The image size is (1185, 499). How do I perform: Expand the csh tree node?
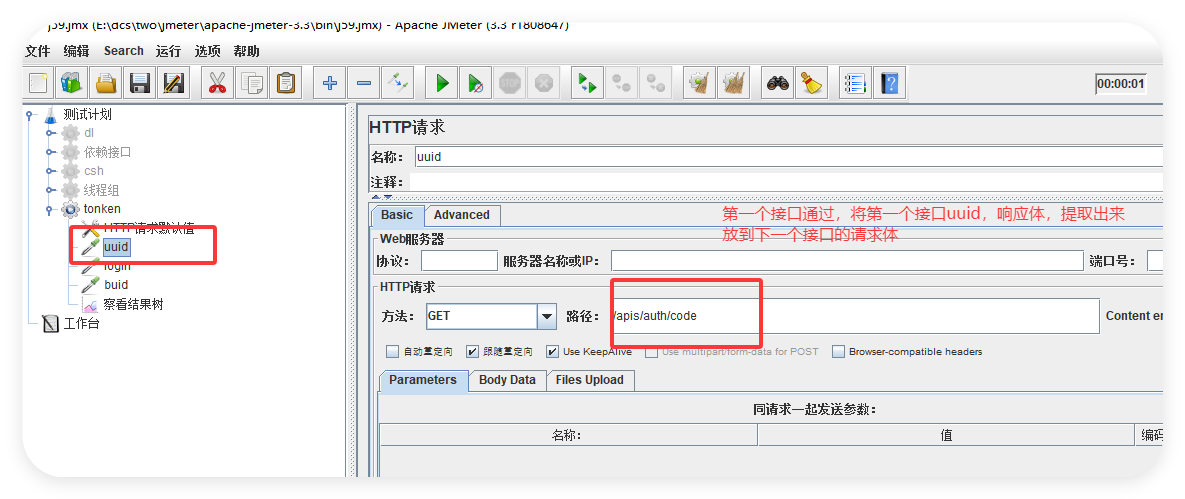point(51,171)
